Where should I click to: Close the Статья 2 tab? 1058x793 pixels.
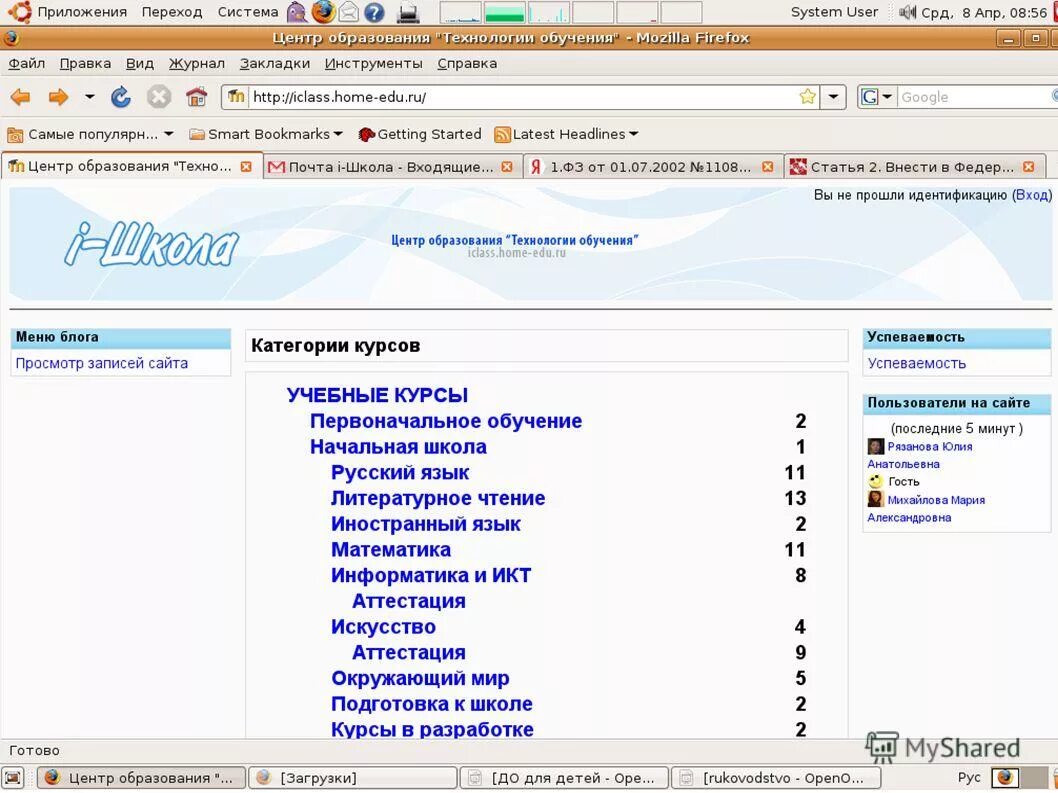click(1028, 167)
